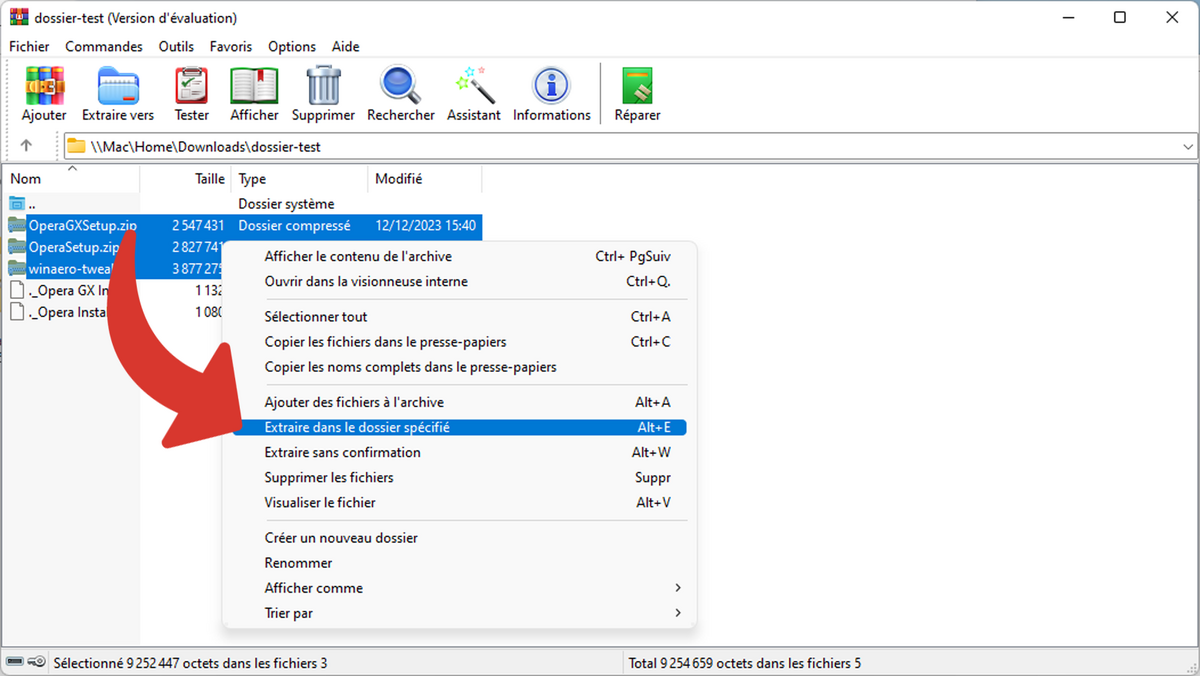Click the 12/12/2023 15:40 date cell
1200x676 pixels.
tap(425, 226)
